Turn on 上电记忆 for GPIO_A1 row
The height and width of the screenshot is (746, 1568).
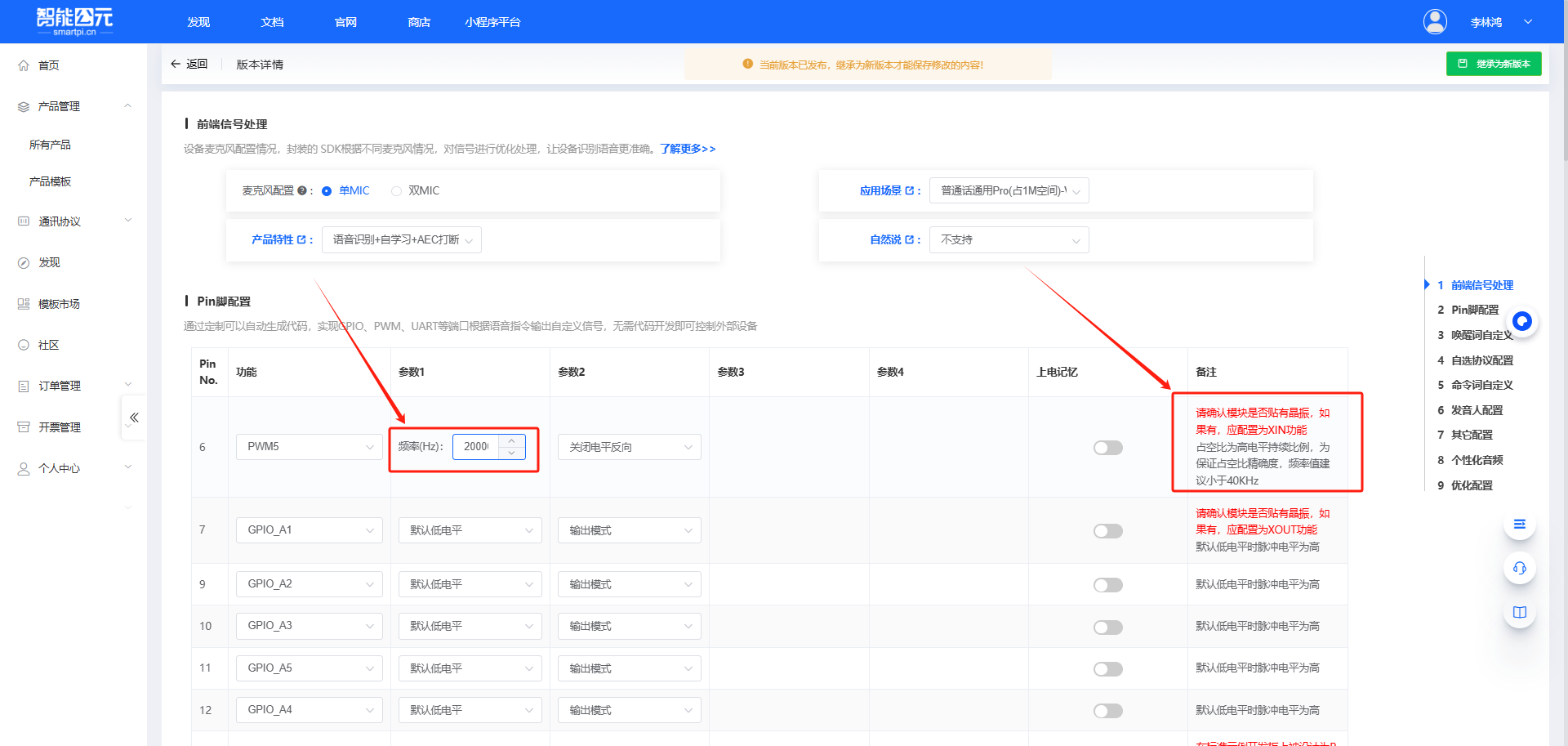[1107, 530]
